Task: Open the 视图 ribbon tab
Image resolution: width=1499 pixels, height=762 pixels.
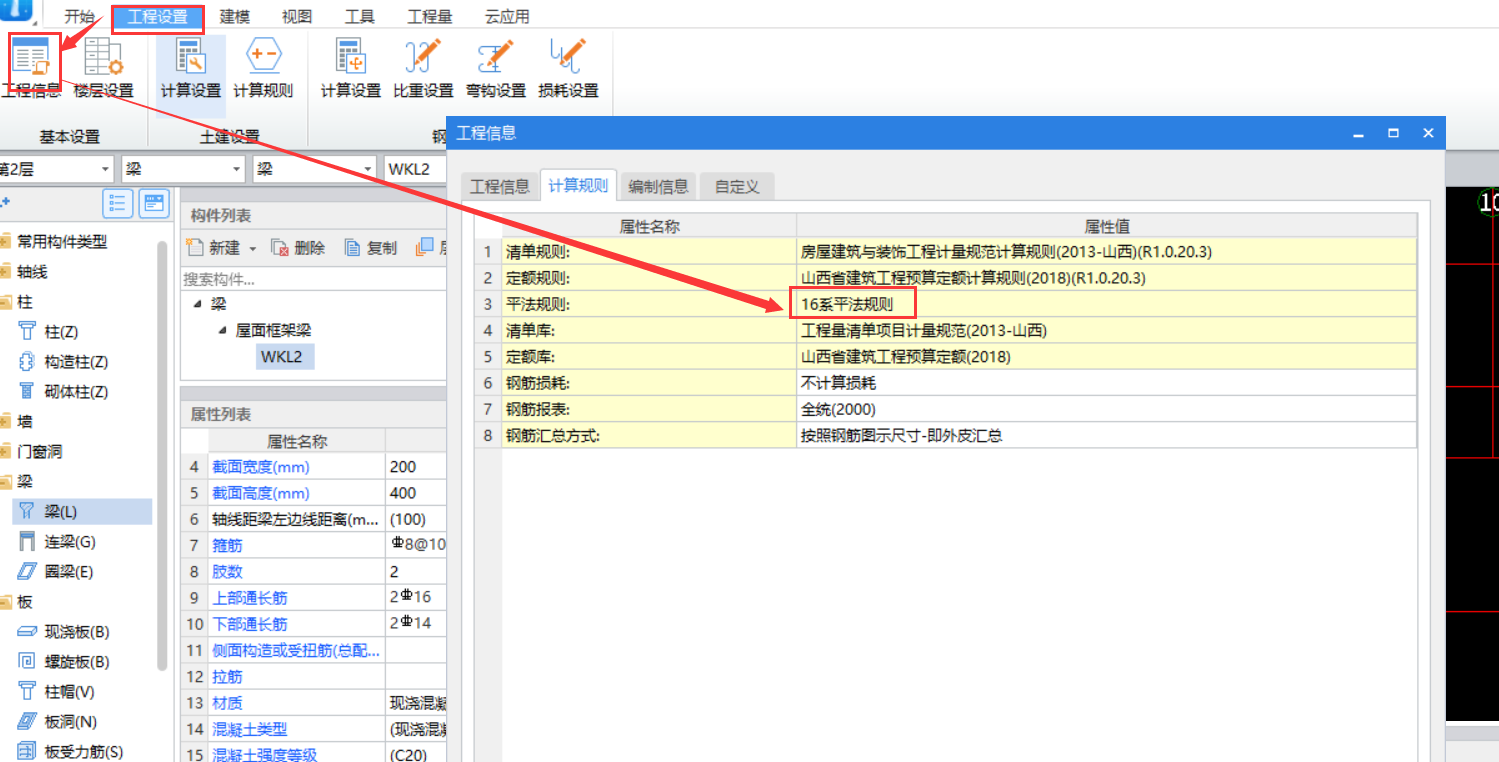Action: (297, 17)
